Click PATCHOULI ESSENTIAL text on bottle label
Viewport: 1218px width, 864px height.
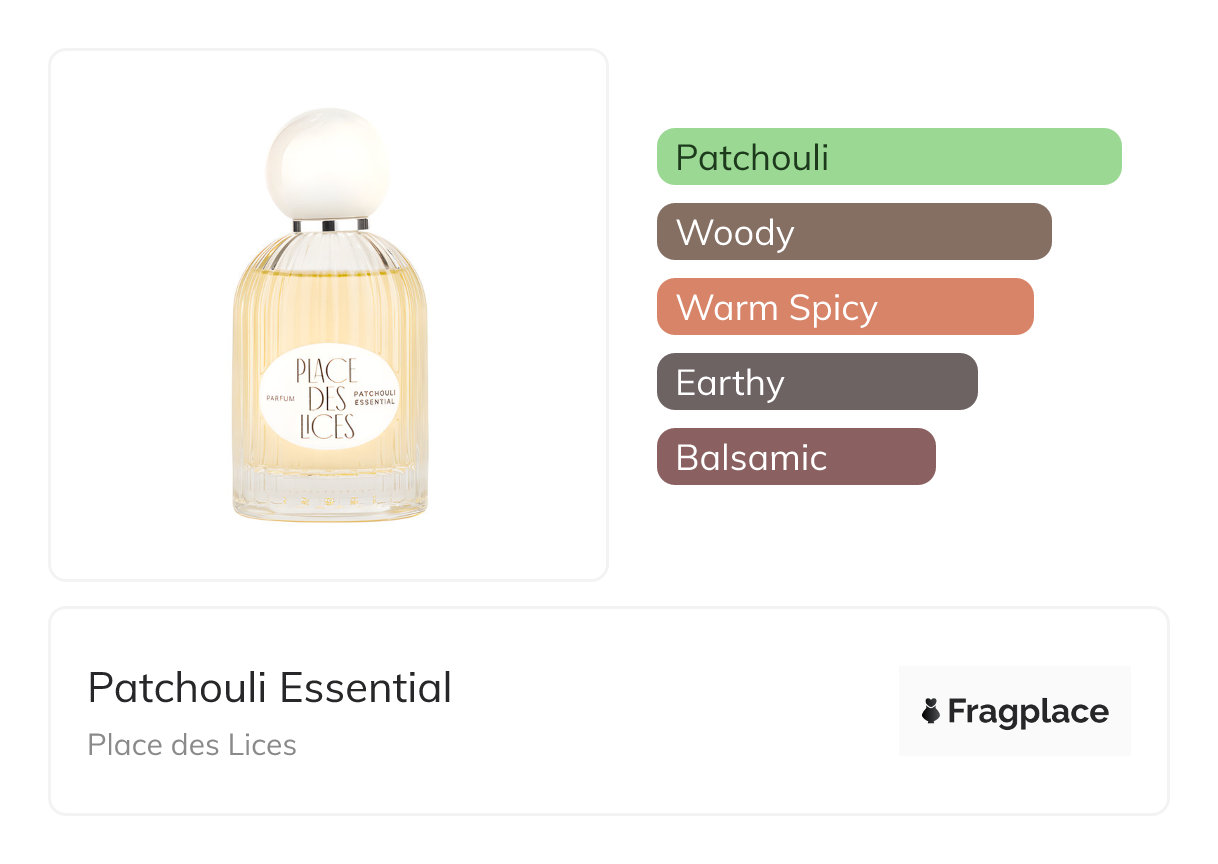pos(376,397)
